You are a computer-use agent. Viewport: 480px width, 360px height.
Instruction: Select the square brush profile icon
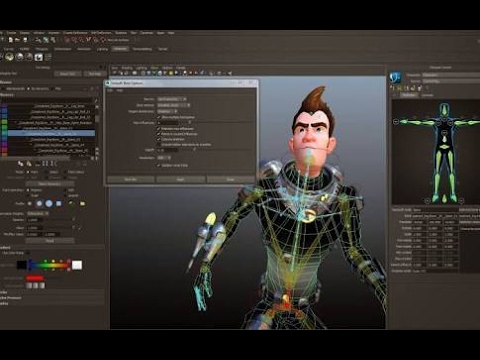click(x=59, y=203)
